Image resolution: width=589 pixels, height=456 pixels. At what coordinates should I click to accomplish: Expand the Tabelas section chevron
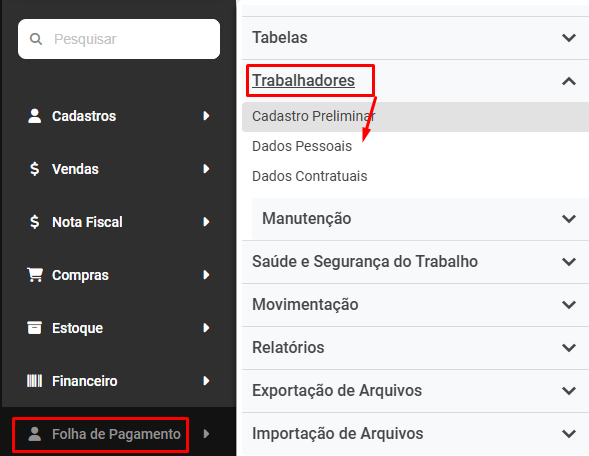tap(569, 38)
